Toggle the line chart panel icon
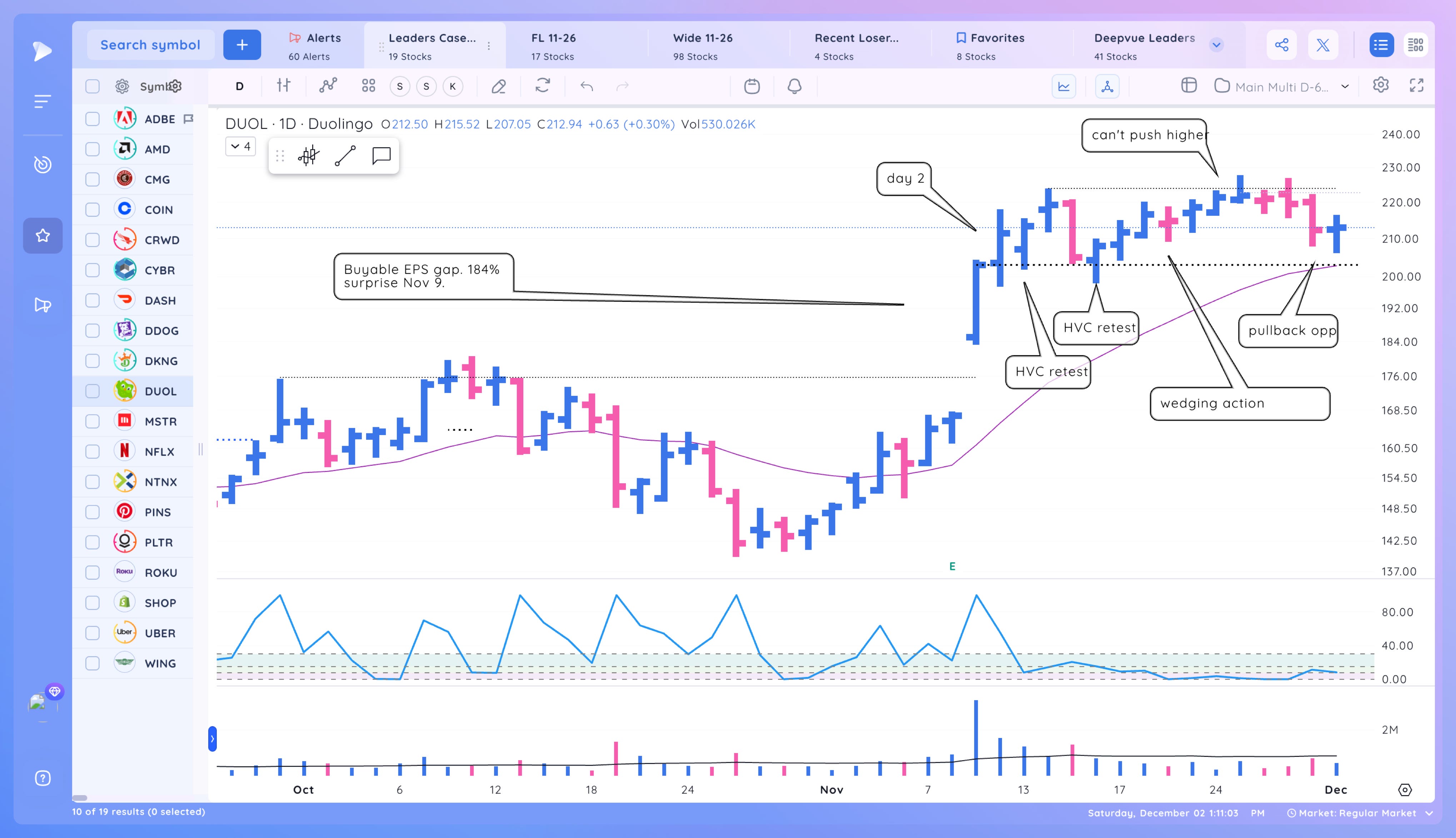Screen dimensions: 1456x838 [1063, 86]
